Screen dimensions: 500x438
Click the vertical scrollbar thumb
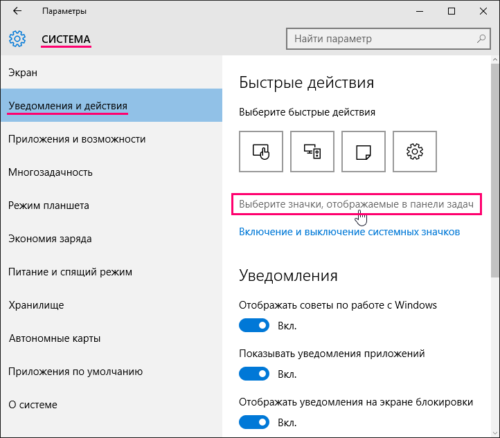point(495,170)
